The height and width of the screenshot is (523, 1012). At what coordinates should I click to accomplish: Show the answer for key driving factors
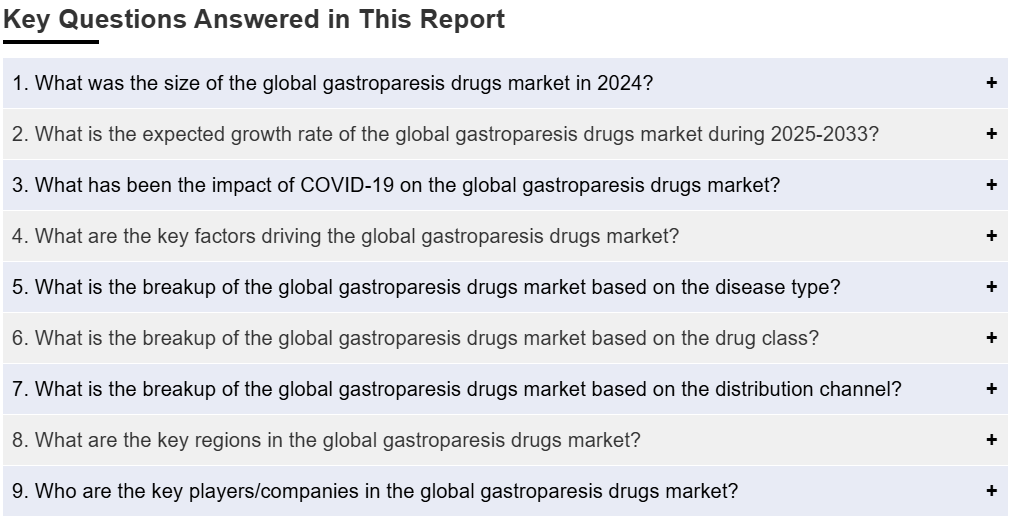click(x=505, y=236)
